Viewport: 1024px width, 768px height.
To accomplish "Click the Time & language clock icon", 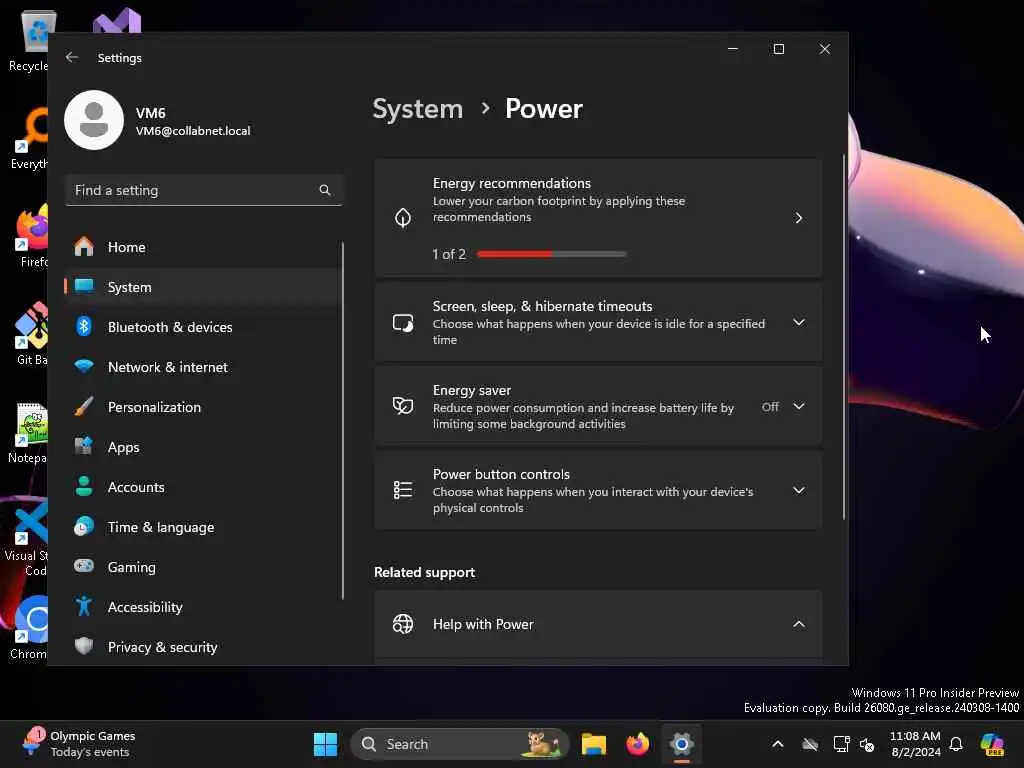I will click(x=84, y=526).
